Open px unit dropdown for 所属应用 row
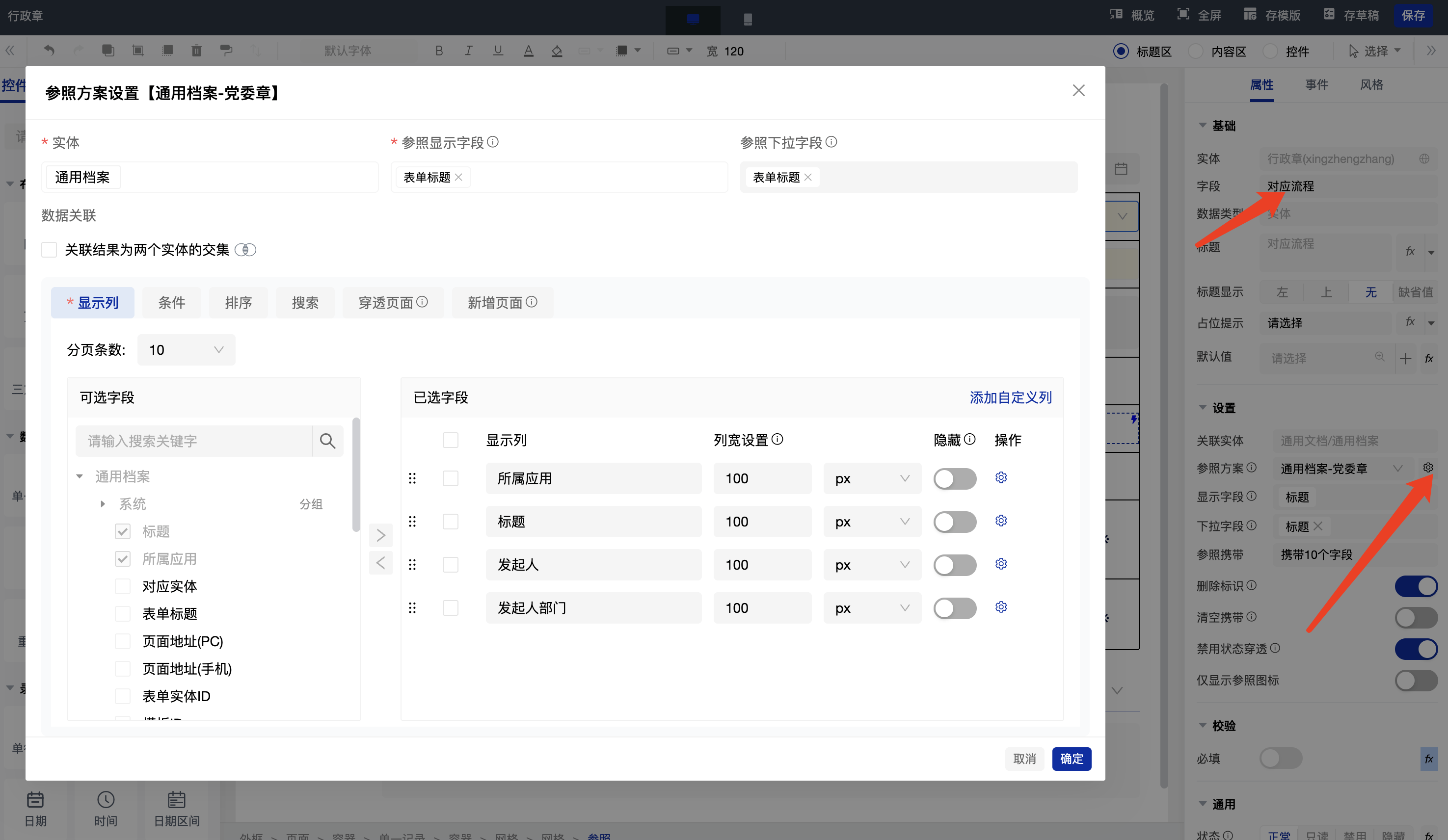Viewport: 1448px width, 840px height. click(872, 478)
